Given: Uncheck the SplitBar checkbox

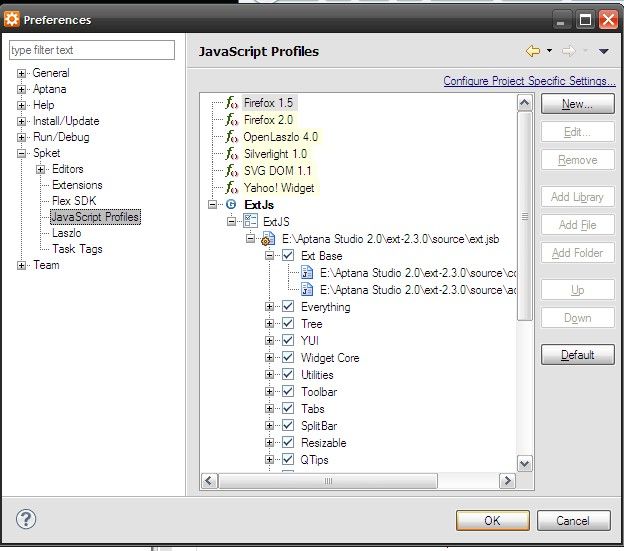Looking at the screenshot, I should [x=288, y=425].
